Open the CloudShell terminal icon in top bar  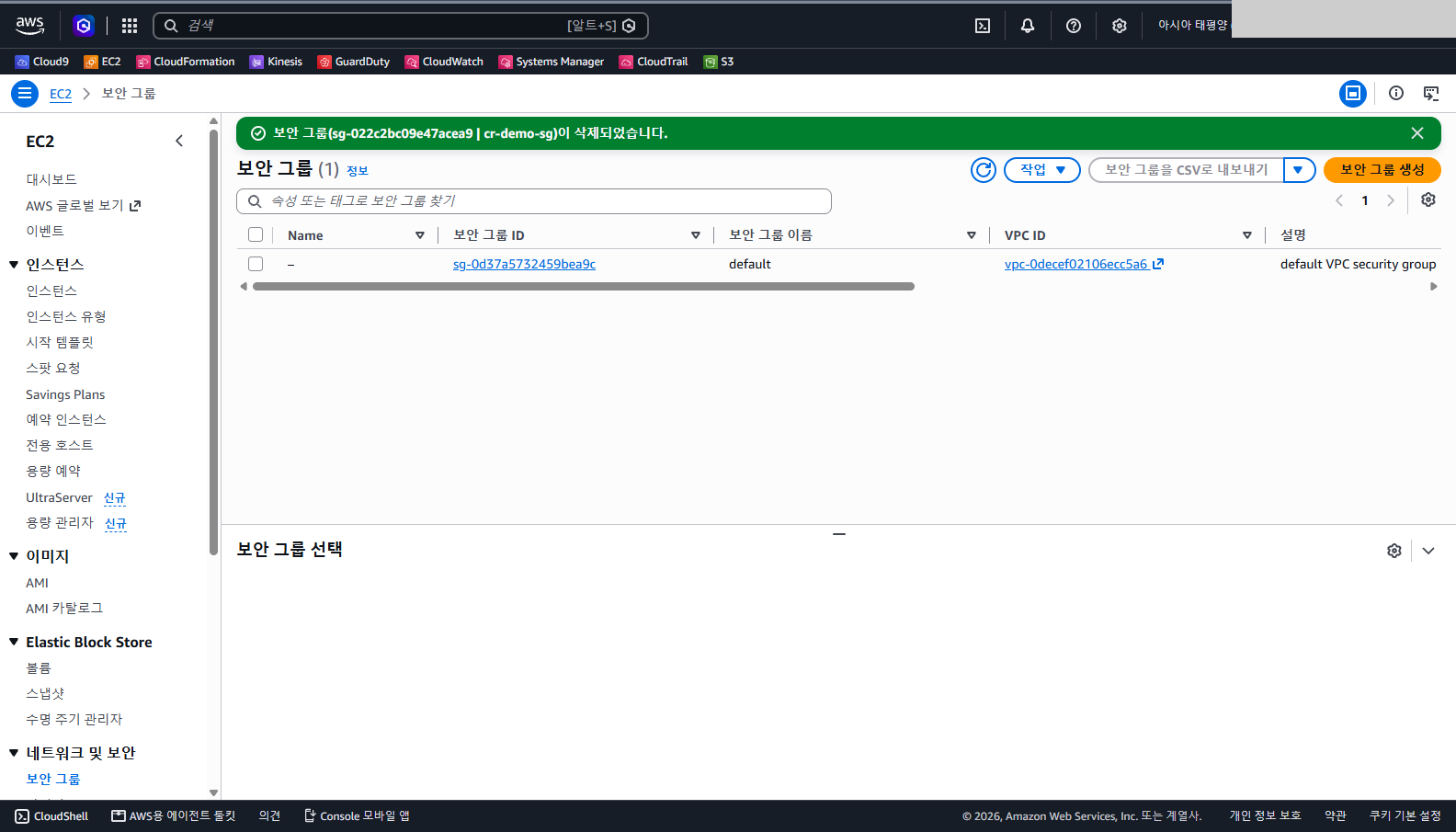tap(983, 26)
